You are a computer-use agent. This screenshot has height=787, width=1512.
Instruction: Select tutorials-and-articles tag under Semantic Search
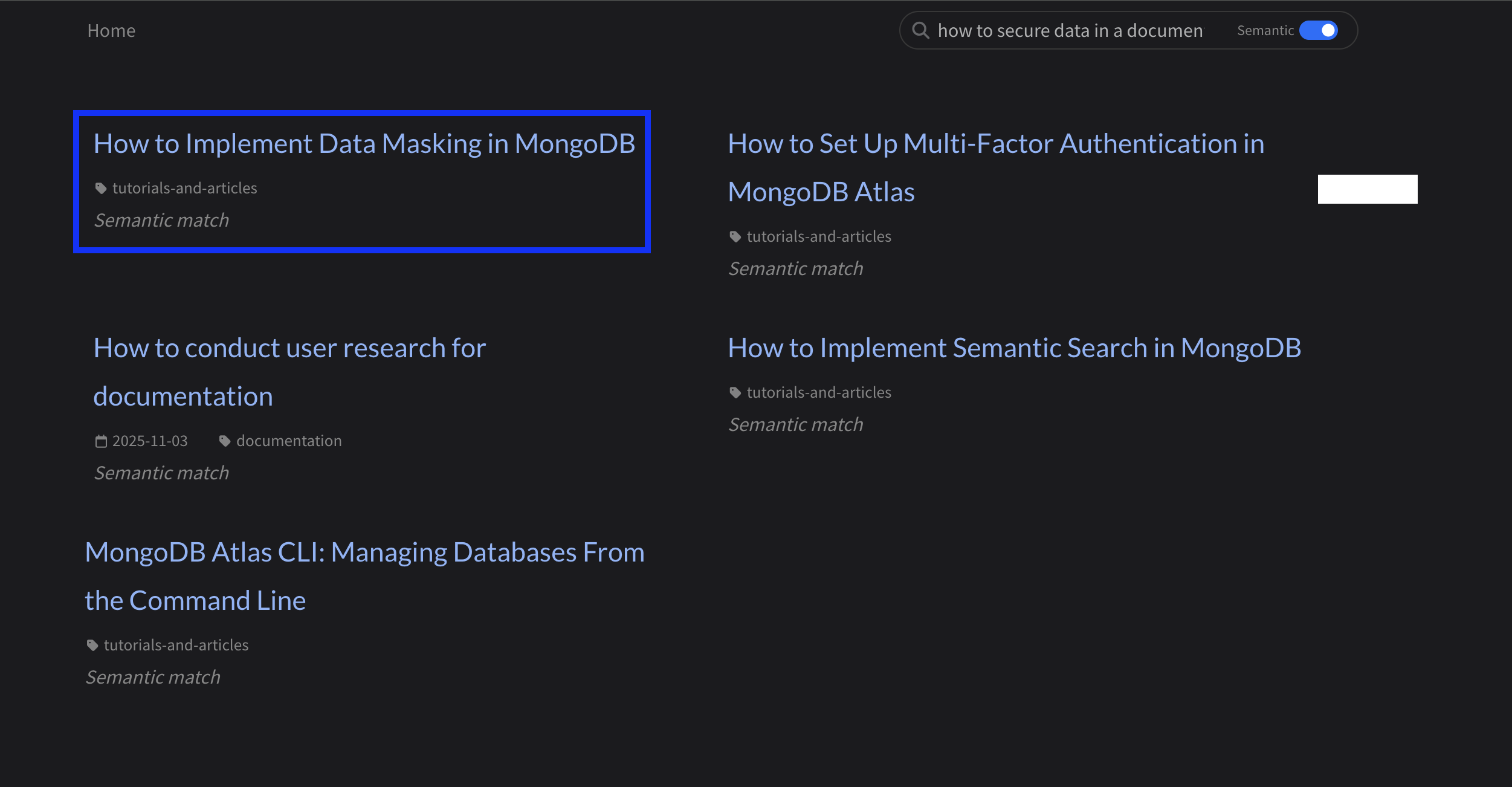tap(819, 393)
